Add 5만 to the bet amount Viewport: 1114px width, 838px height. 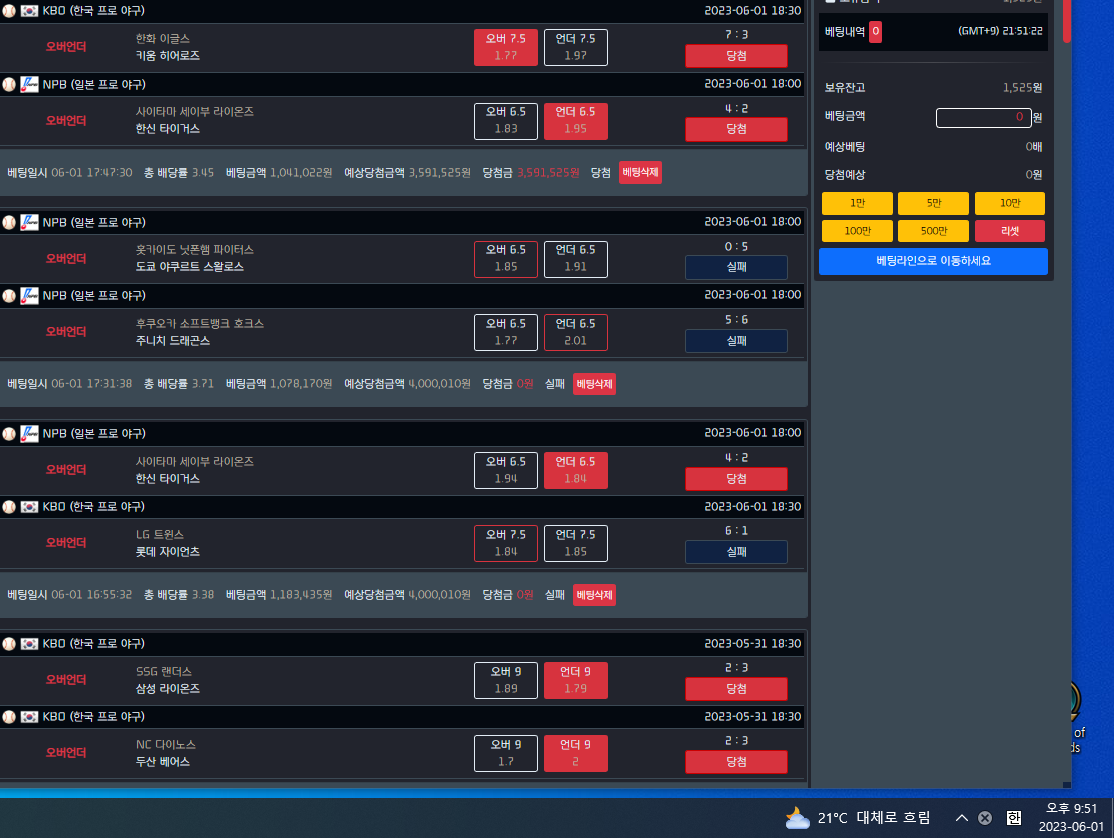[x=934, y=203]
